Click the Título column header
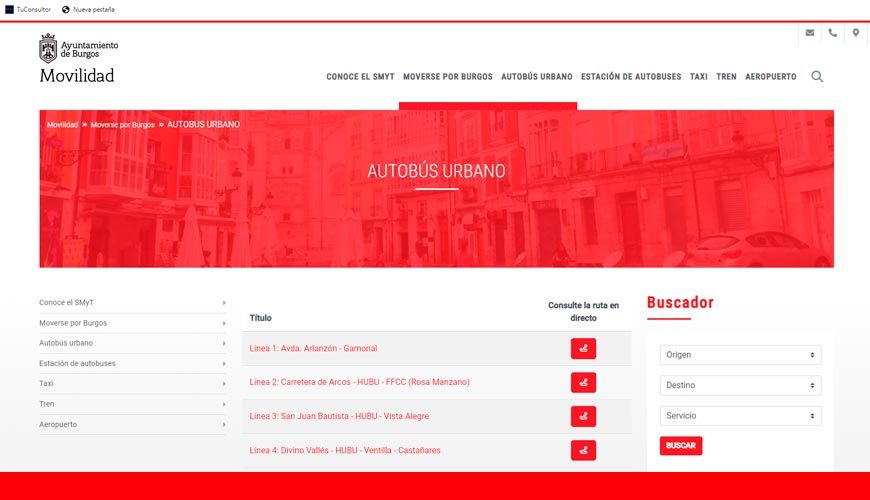The width and height of the screenshot is (870, 500). (x=260, y=318)
